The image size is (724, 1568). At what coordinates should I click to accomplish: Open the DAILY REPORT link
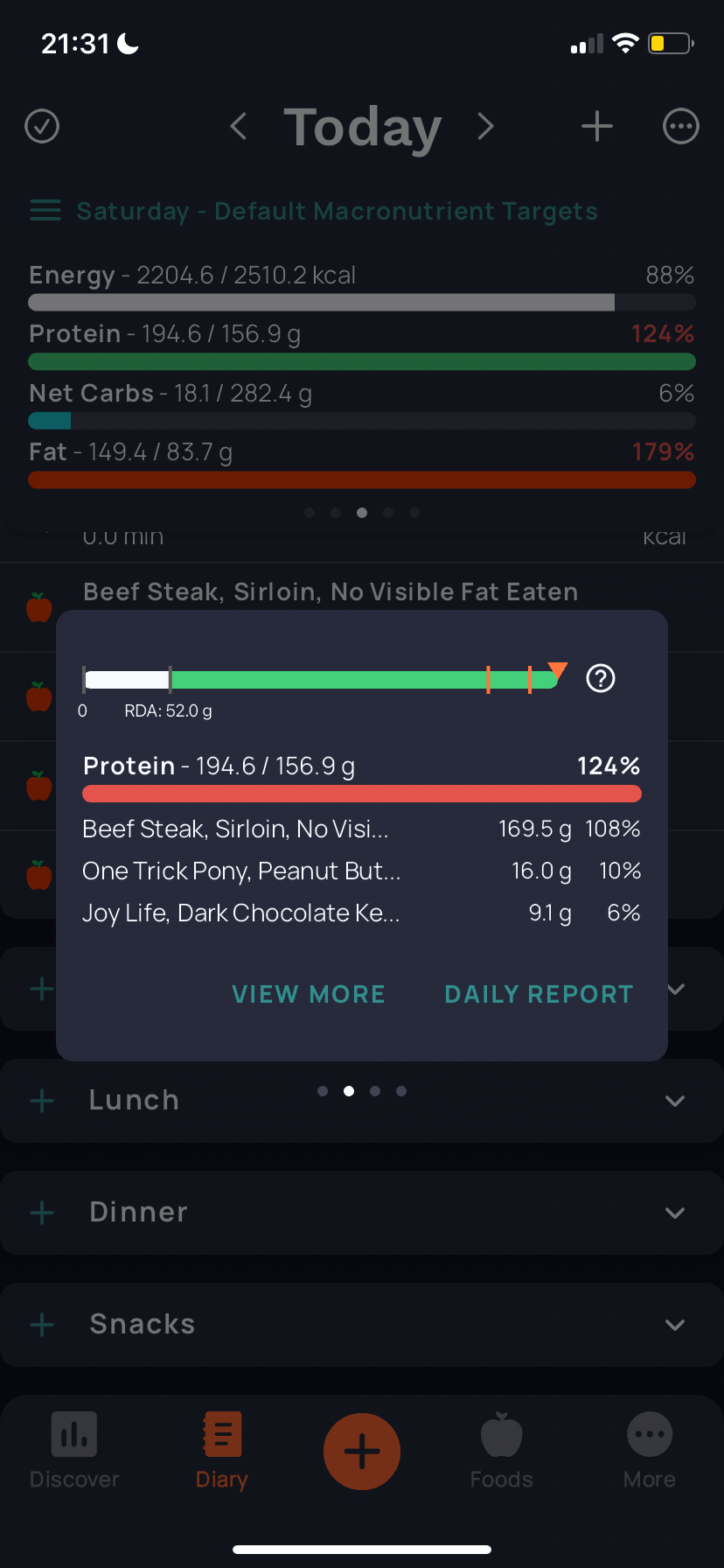[x=539, y=994]
